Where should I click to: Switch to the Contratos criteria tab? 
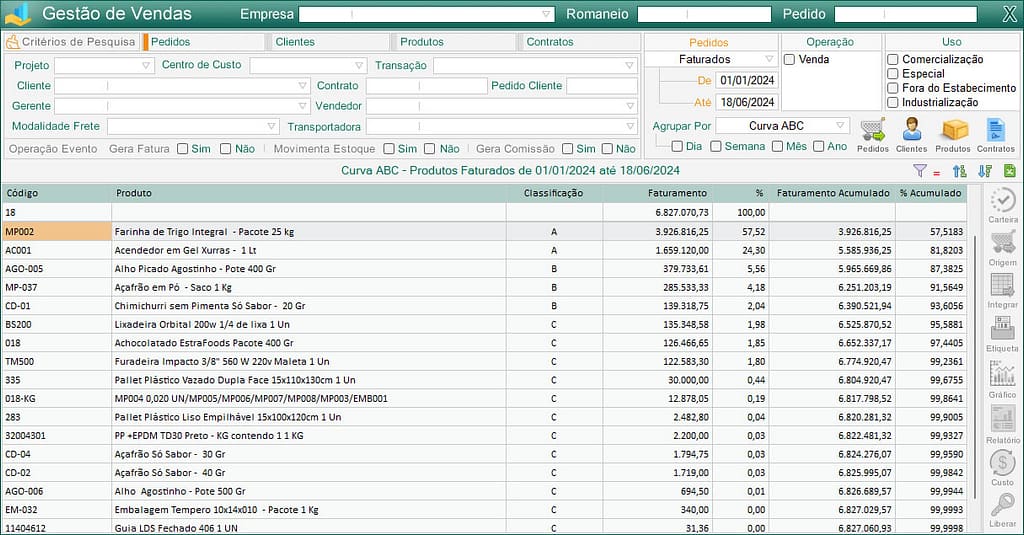coord(579,42)
